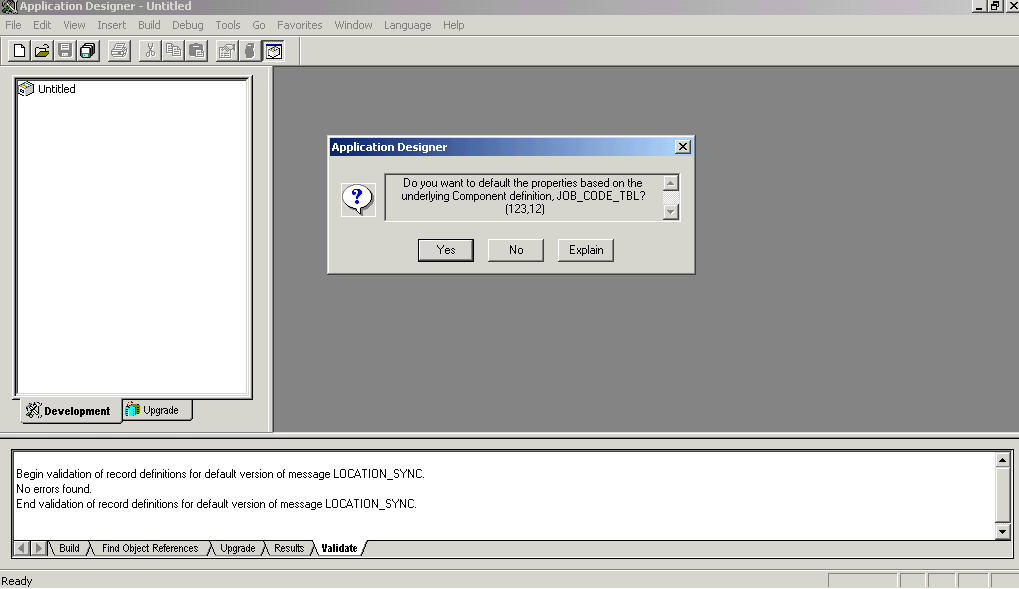The height and width of the screenshot is (589, 1019).
Task: Open the Favorites menu
Action: coord(299,25)
